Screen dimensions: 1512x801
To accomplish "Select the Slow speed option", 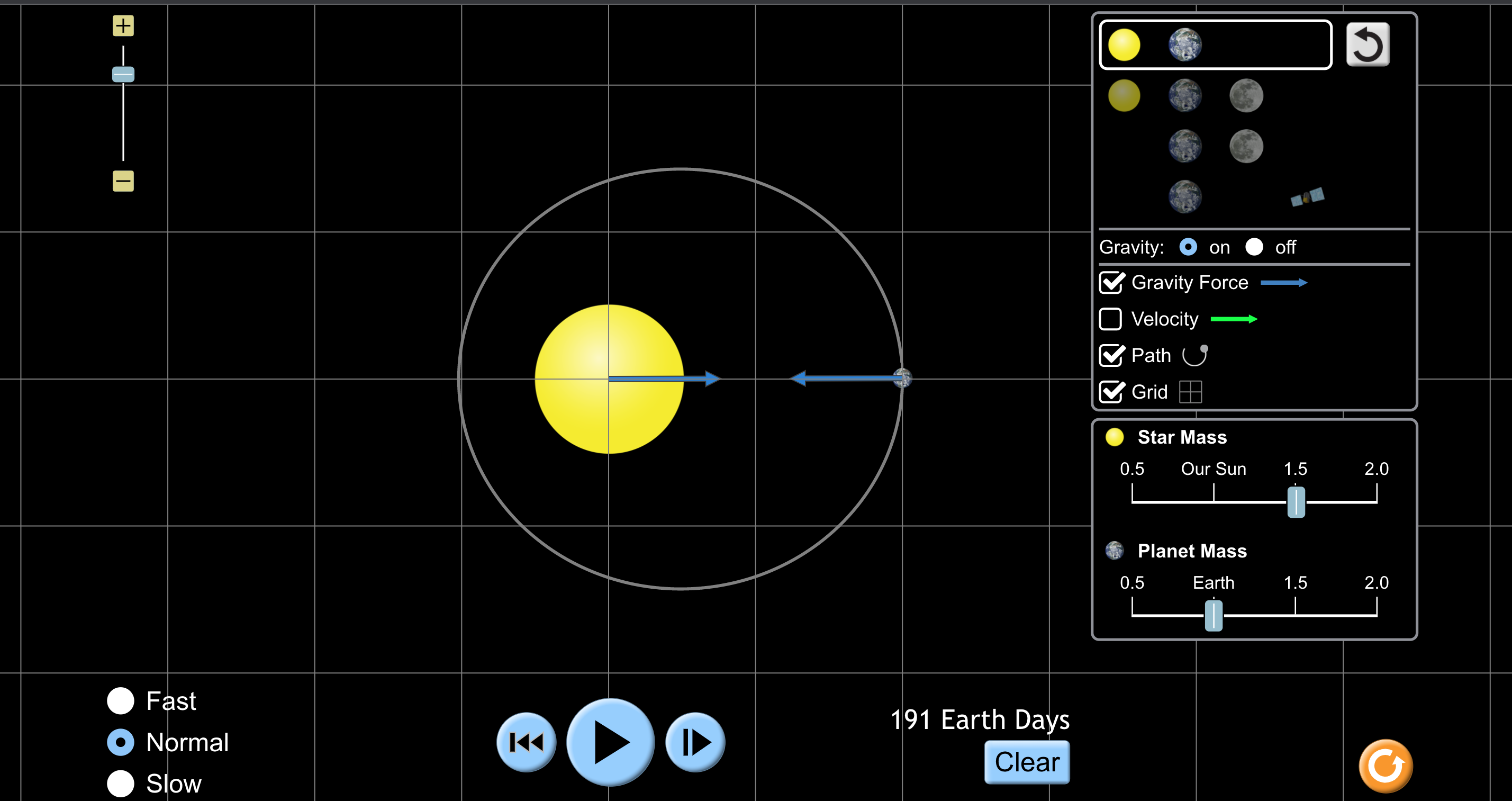I will (121, 784).
